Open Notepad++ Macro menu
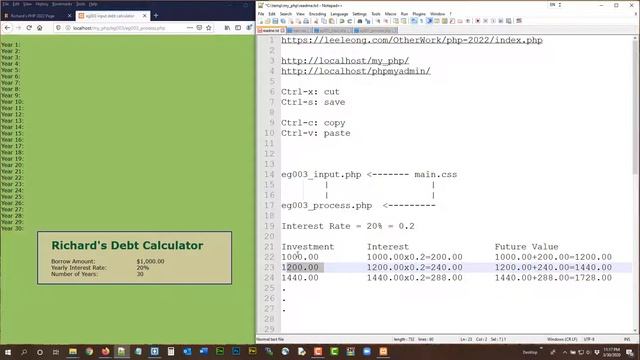This screenshot has width=640, height=360. coord(390,14)
